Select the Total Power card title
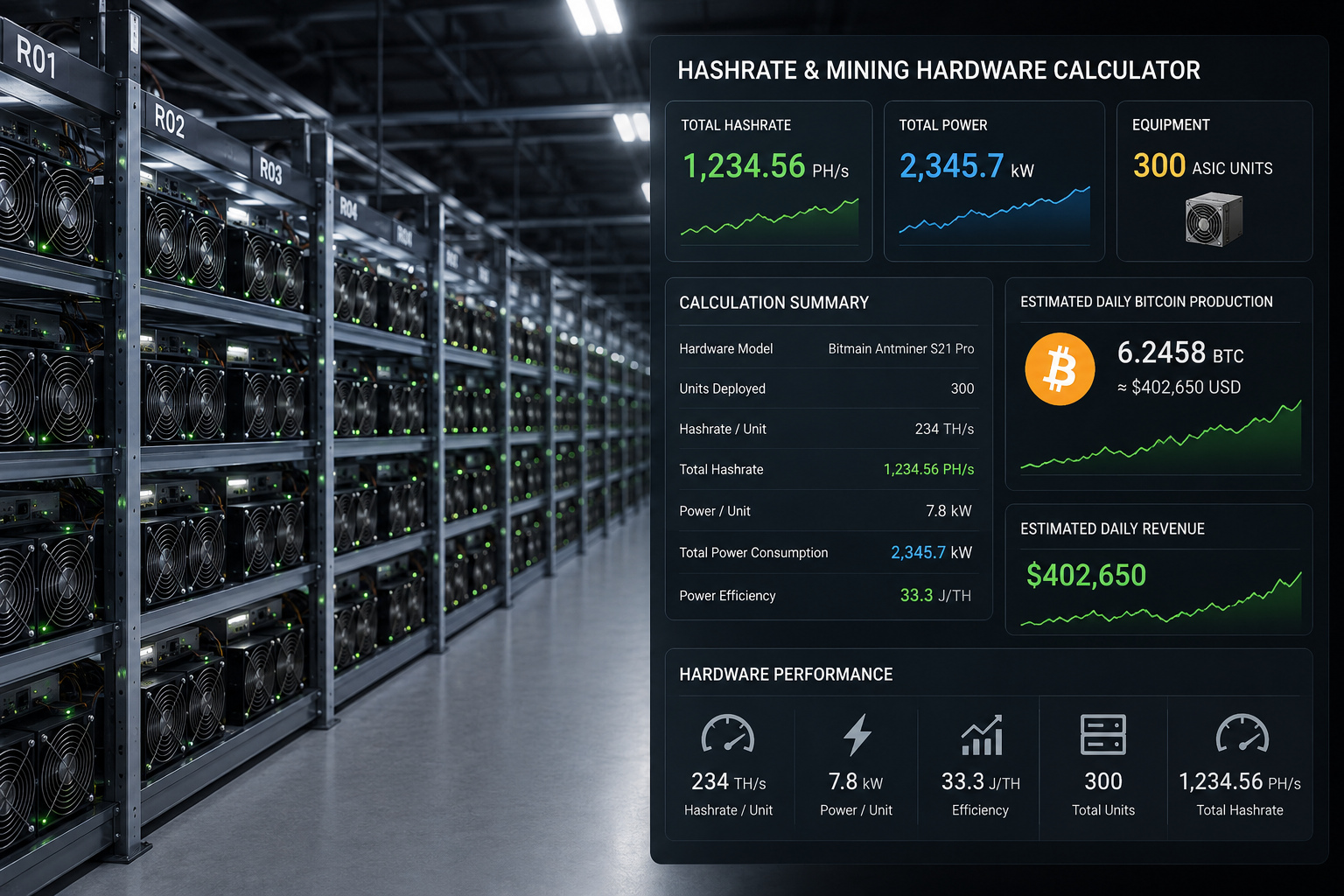 pos(943,125)
